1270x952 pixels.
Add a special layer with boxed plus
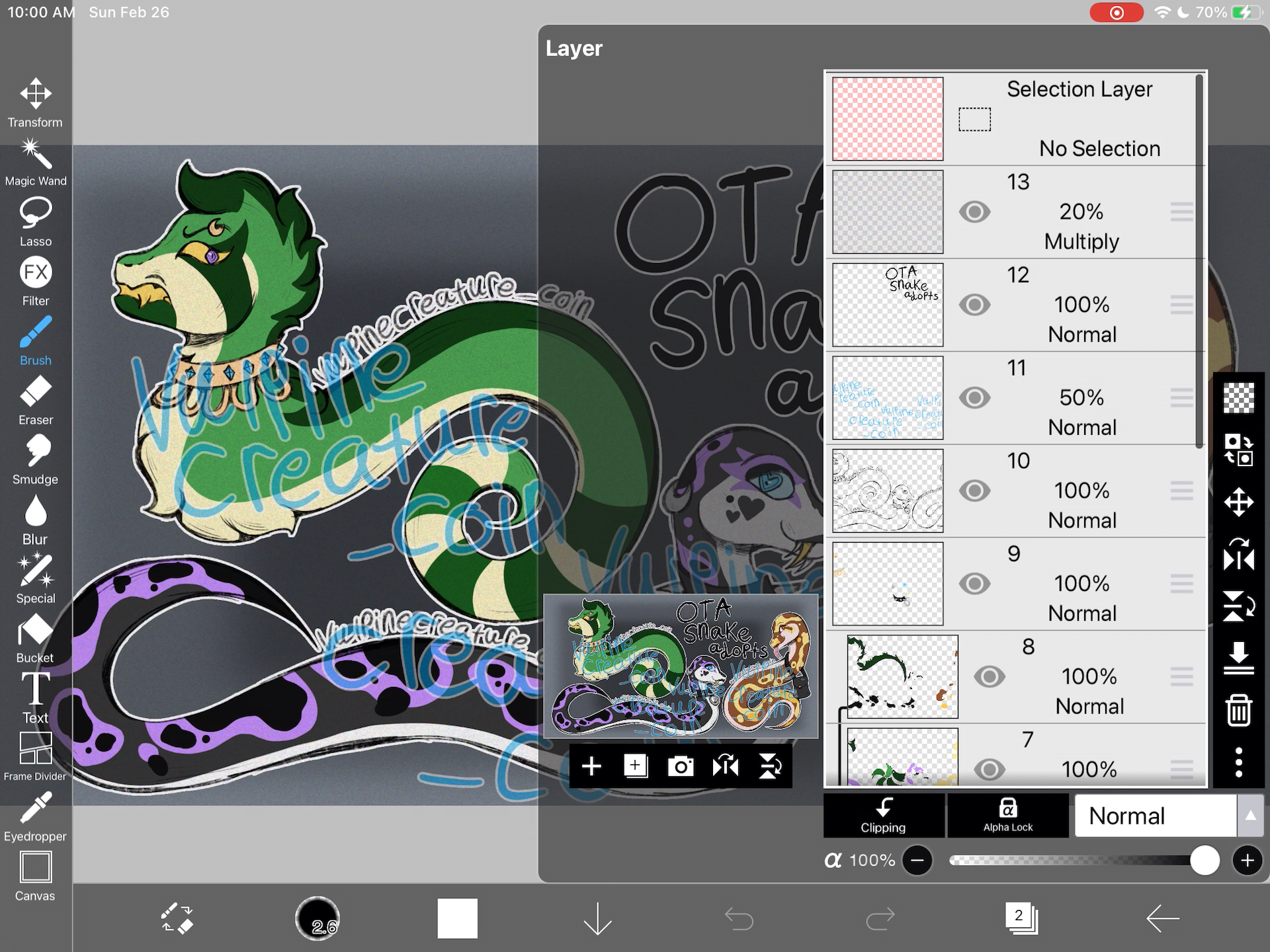point(636,766)
